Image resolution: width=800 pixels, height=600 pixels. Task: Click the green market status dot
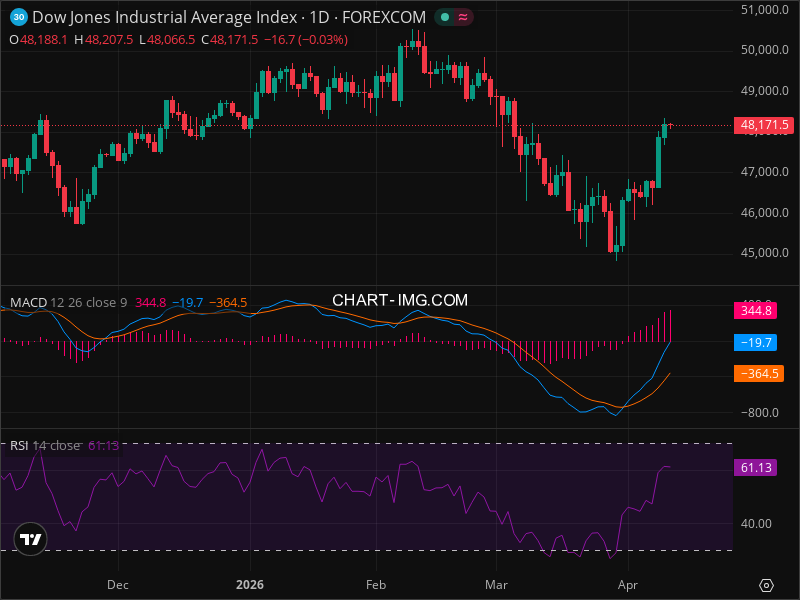point(444,17)
